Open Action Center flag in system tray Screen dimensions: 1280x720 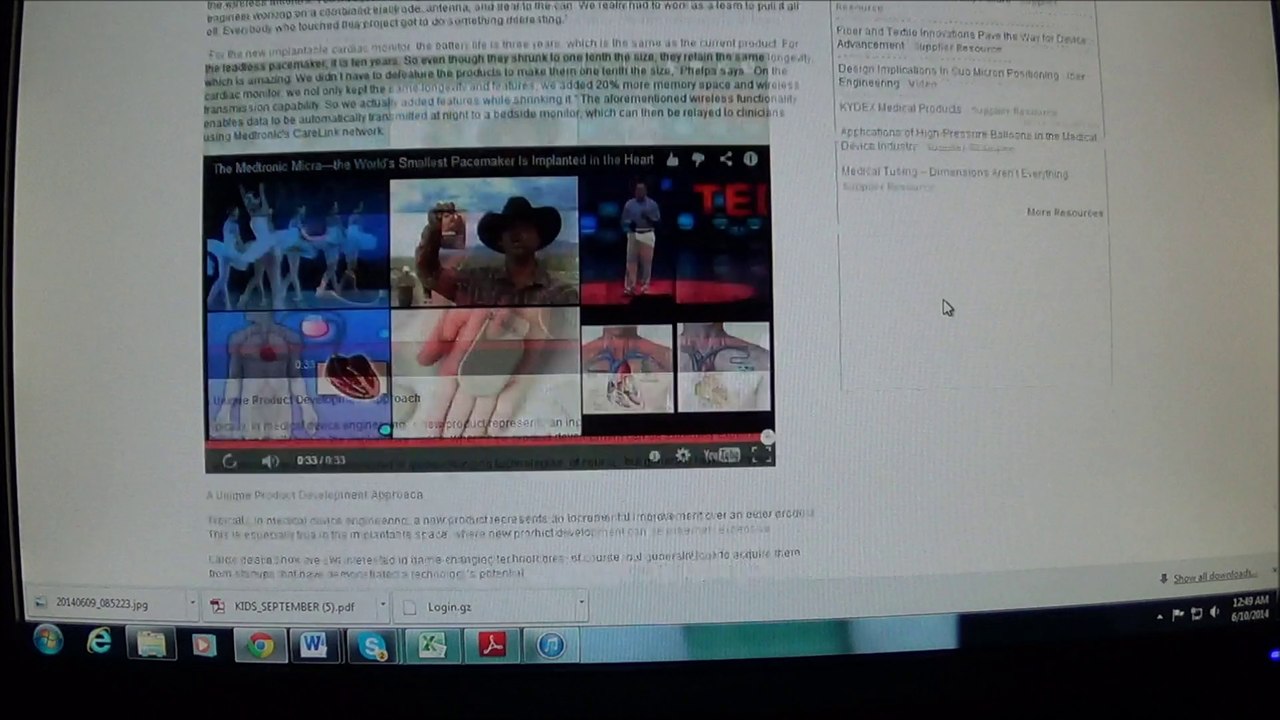[1178, 615]
